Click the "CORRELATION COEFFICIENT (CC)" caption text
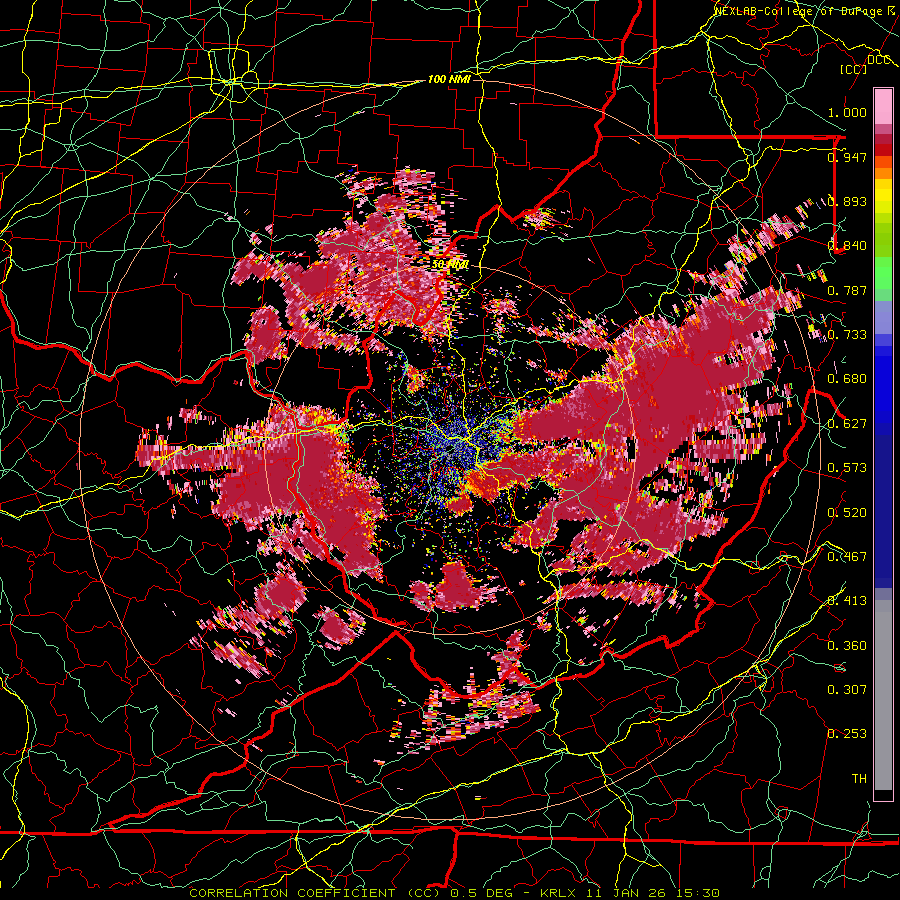Viewport: 900px width, 900px height. [315, 893]
